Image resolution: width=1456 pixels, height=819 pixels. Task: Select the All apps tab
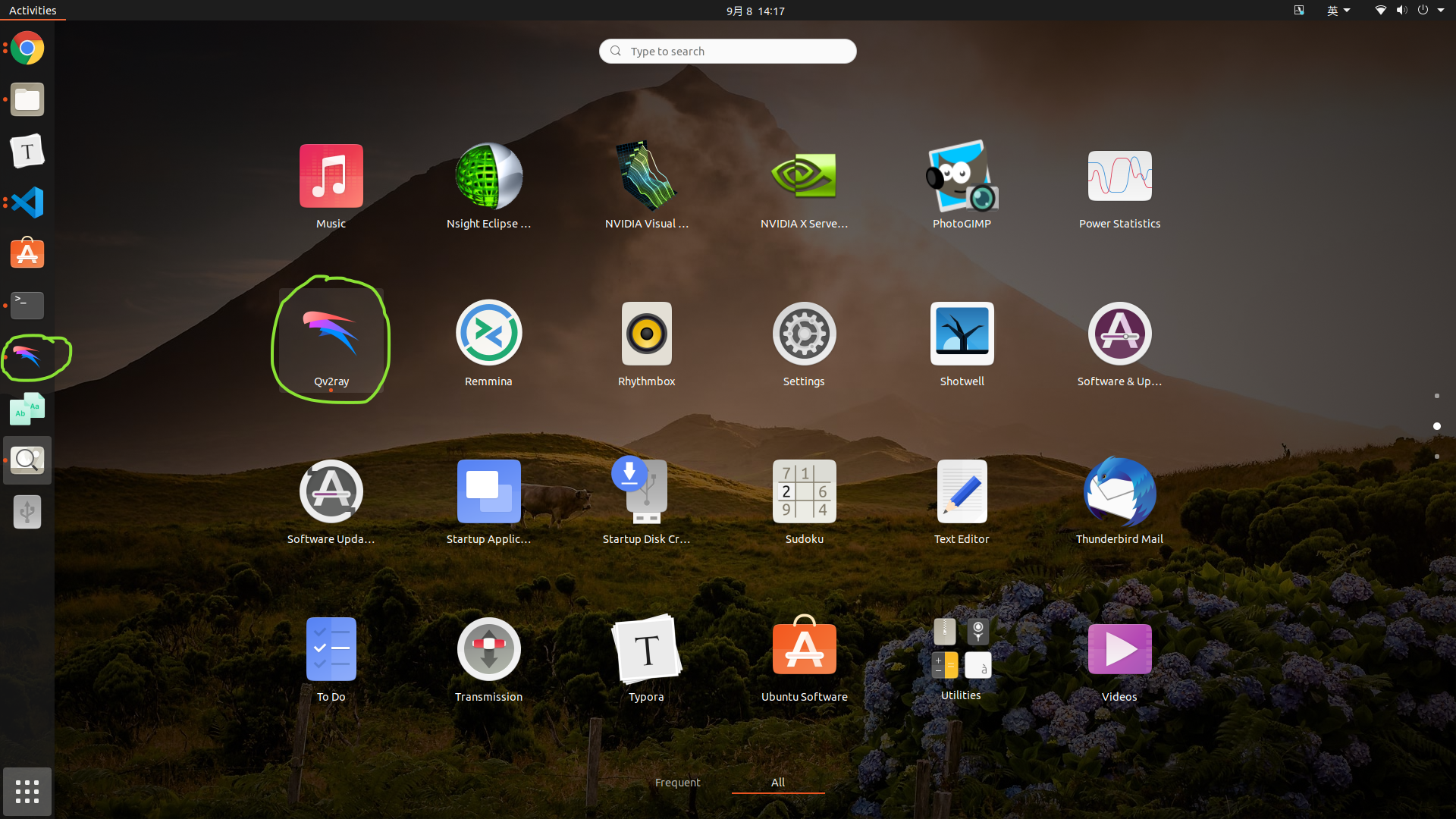[777, 782]
